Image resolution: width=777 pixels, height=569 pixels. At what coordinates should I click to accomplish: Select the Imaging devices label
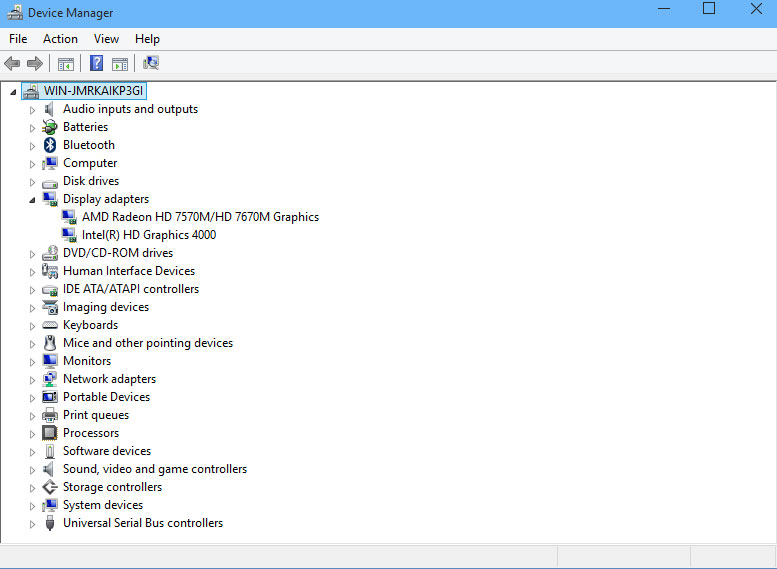106,307
